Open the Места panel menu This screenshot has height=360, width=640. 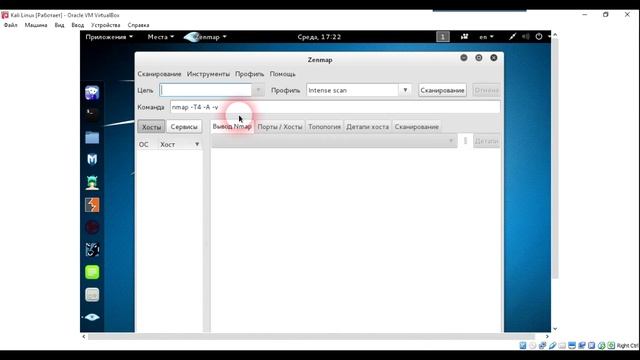tap(161, 37)
